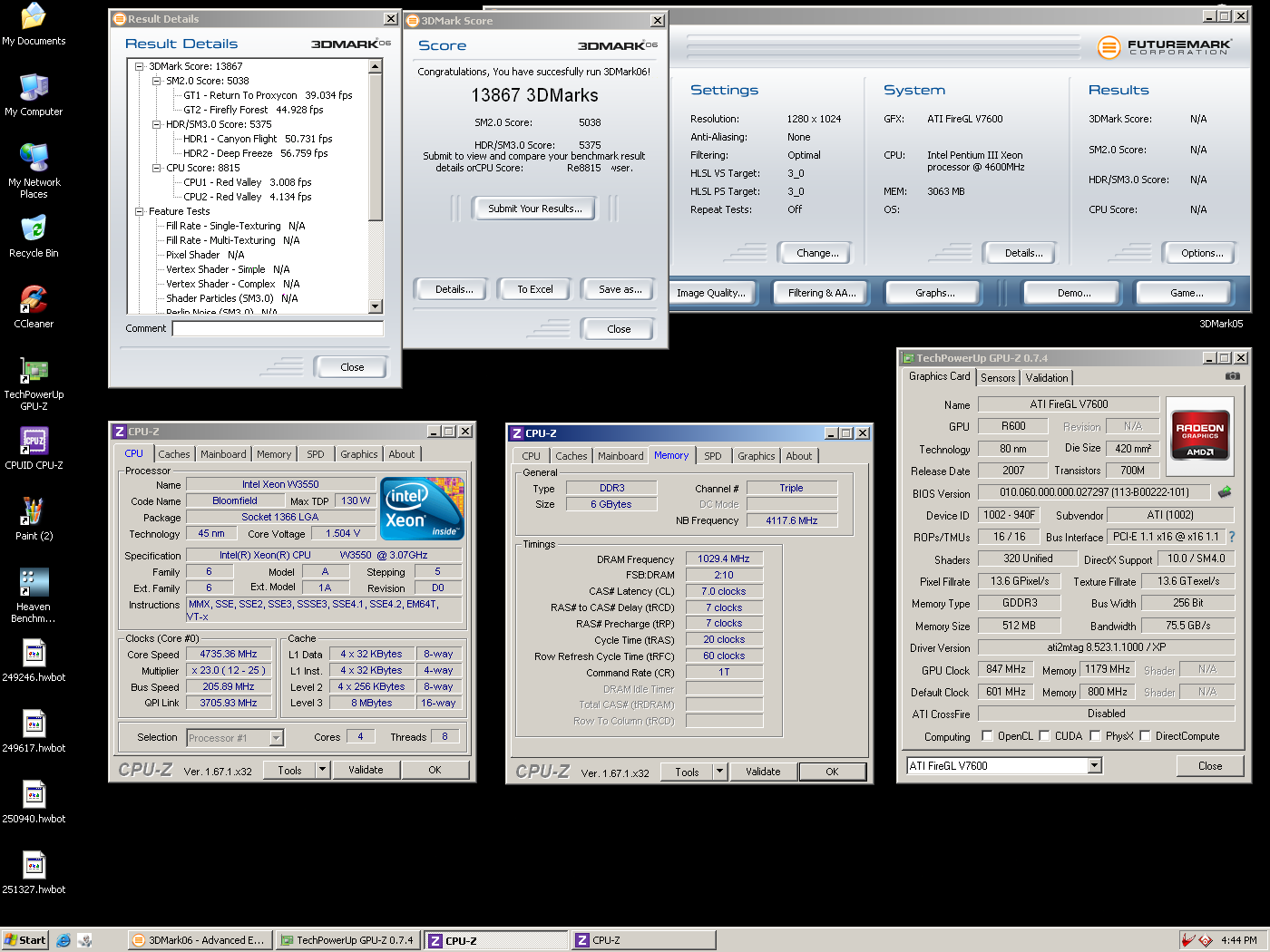Click Demo... button in 3DMark06

coord(1074,293)
